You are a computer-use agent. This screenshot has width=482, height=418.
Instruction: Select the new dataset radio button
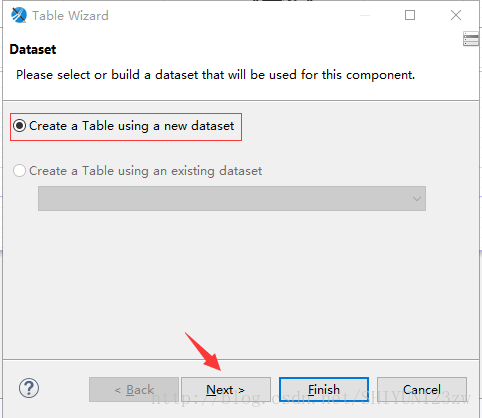click(19, 126)
